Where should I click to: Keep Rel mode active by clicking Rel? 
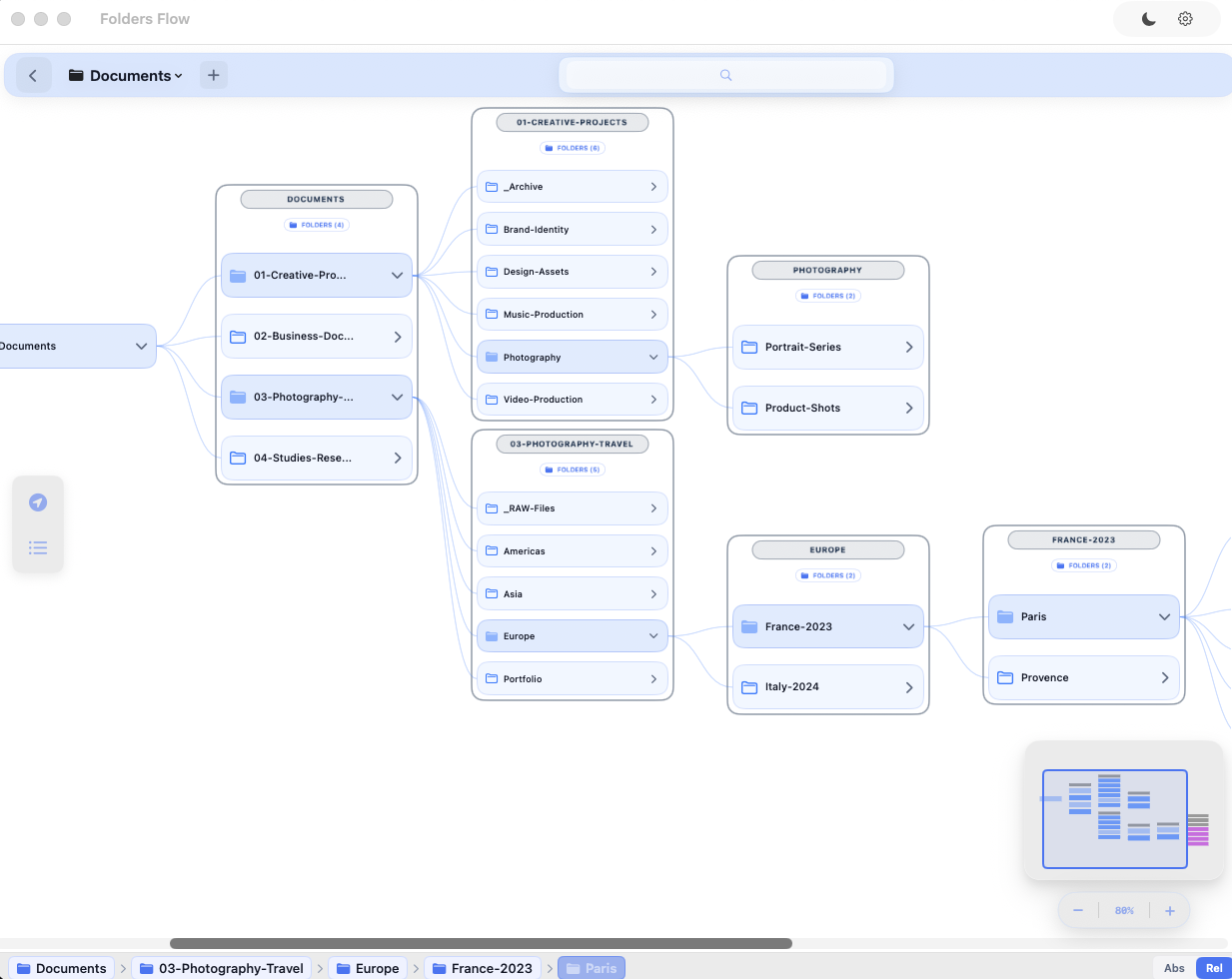click(1214, 968)
